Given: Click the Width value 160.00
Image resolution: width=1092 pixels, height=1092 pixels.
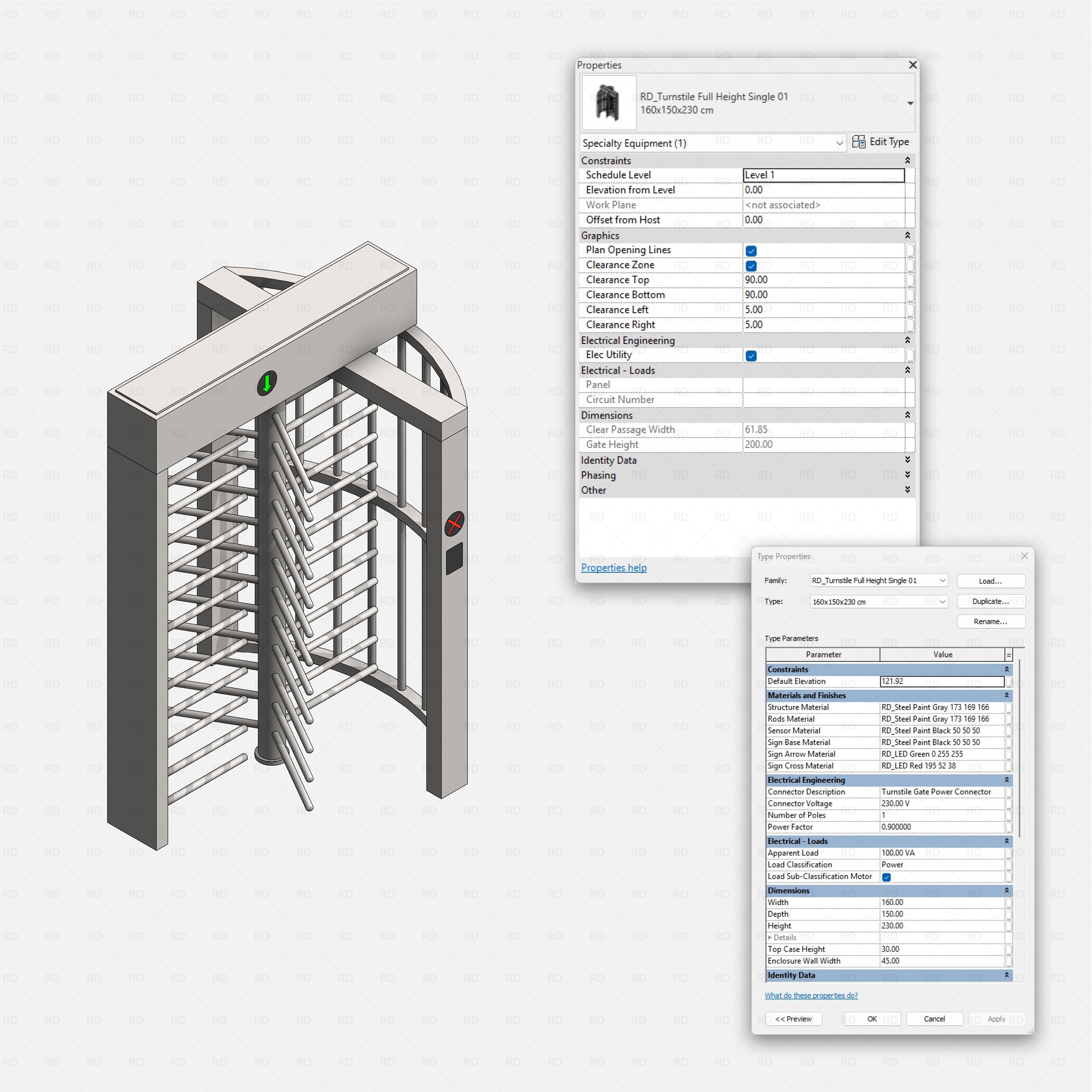Looking at the screenshot, I should click(x=942, y=903).
